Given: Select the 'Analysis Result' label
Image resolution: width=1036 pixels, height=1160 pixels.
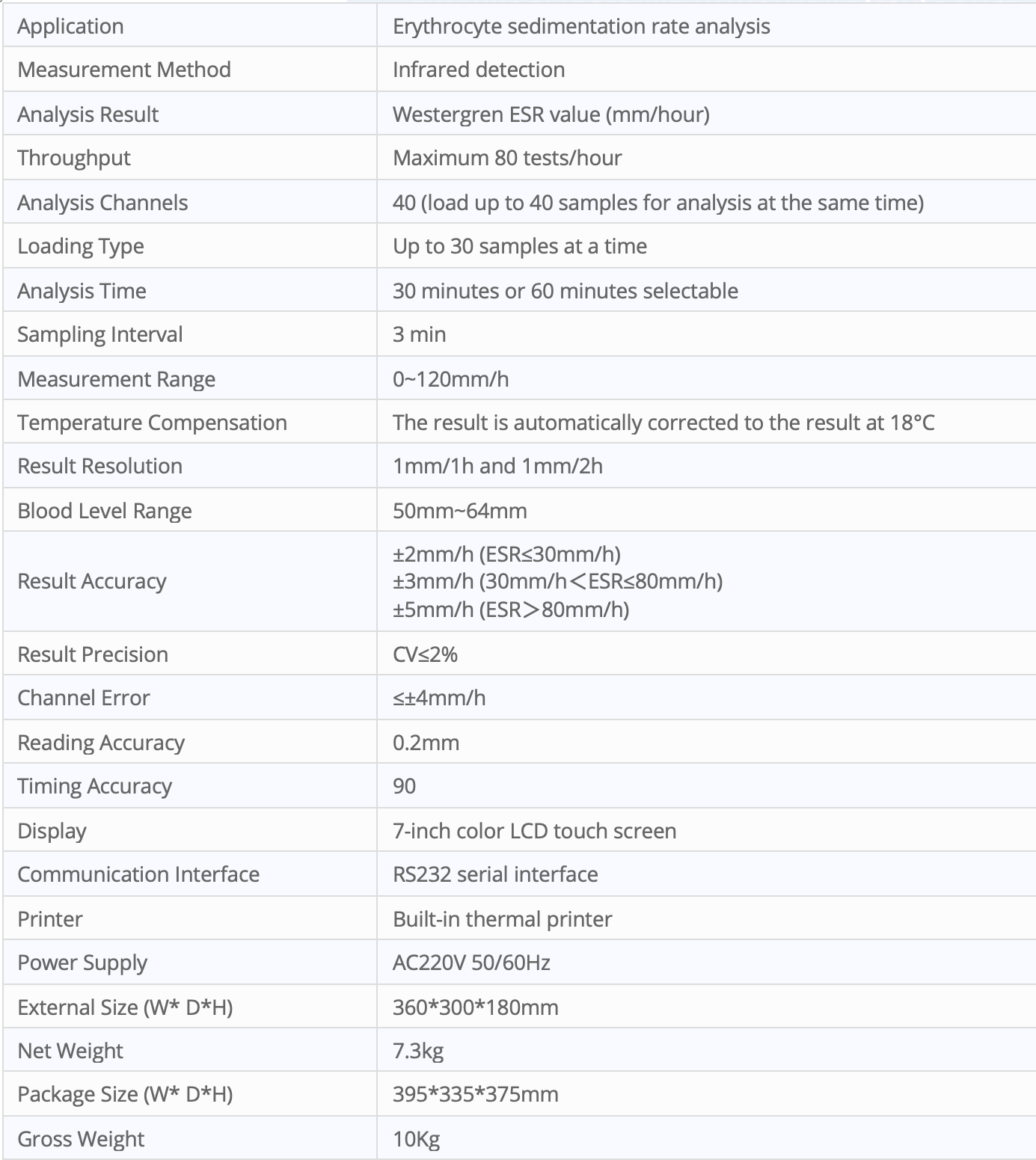Looking at the screenshot, I should click(x=88, y=114).
